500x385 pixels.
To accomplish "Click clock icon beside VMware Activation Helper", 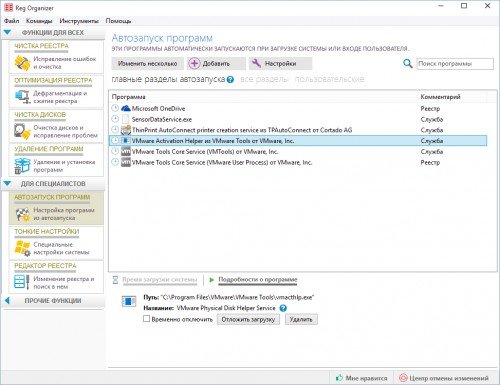I will pyautogui.click(x=115, y=140).
